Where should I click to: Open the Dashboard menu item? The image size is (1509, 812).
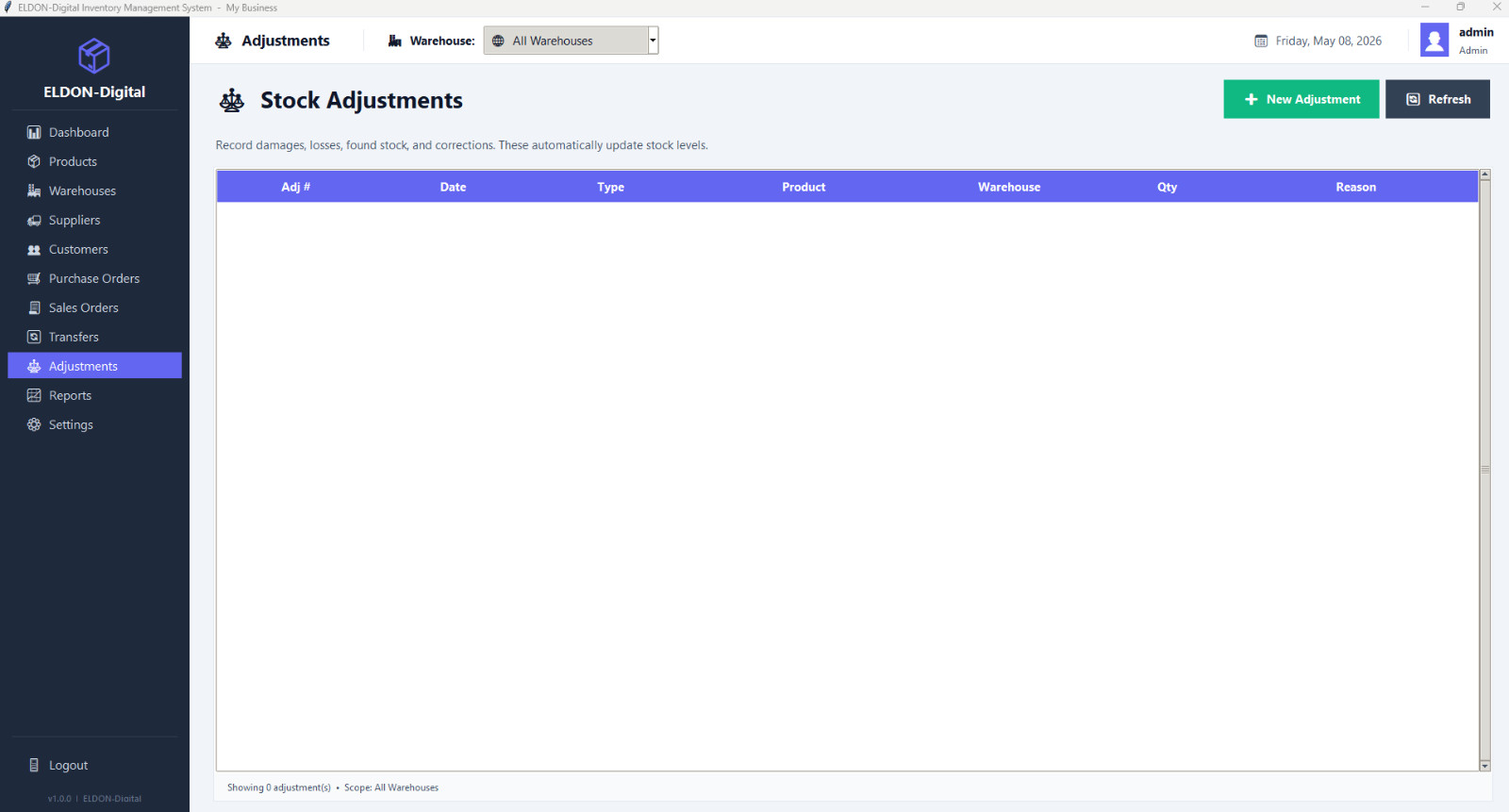(94, 133)
